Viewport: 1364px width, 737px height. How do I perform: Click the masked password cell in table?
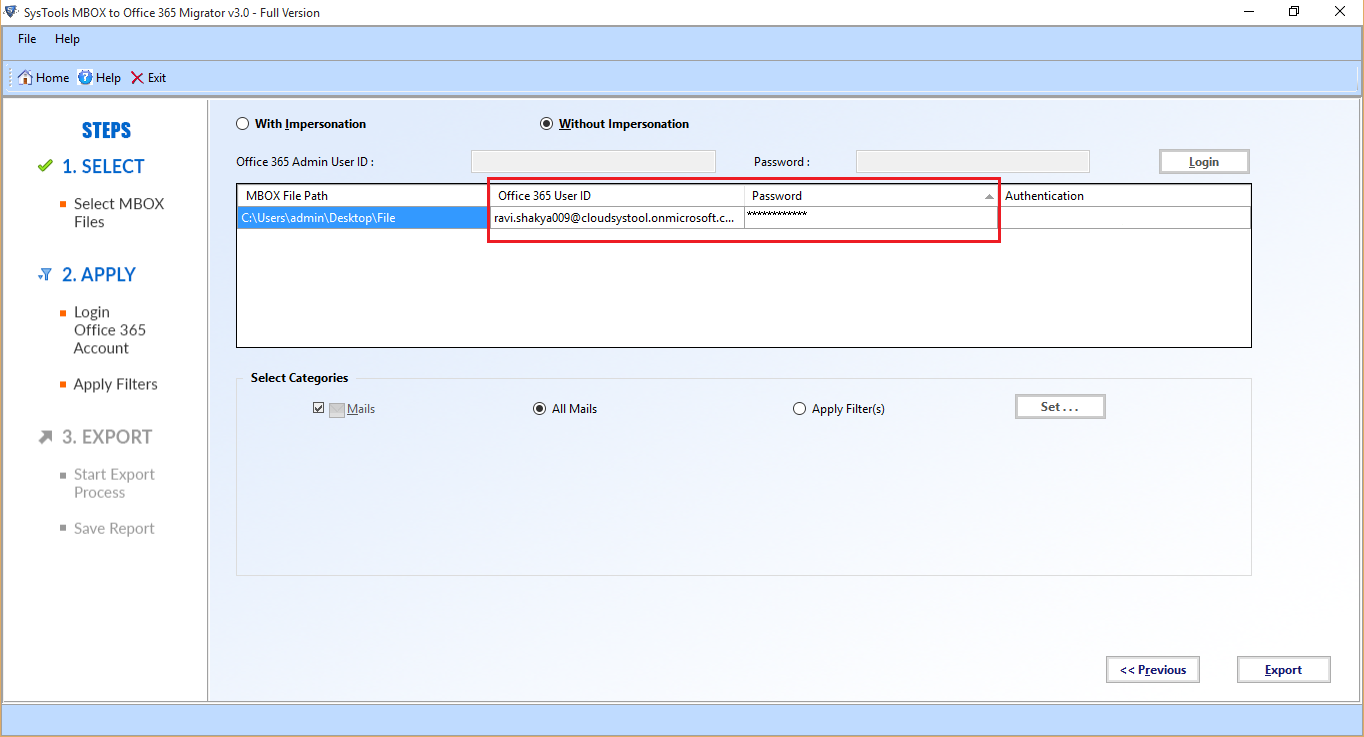871,217
